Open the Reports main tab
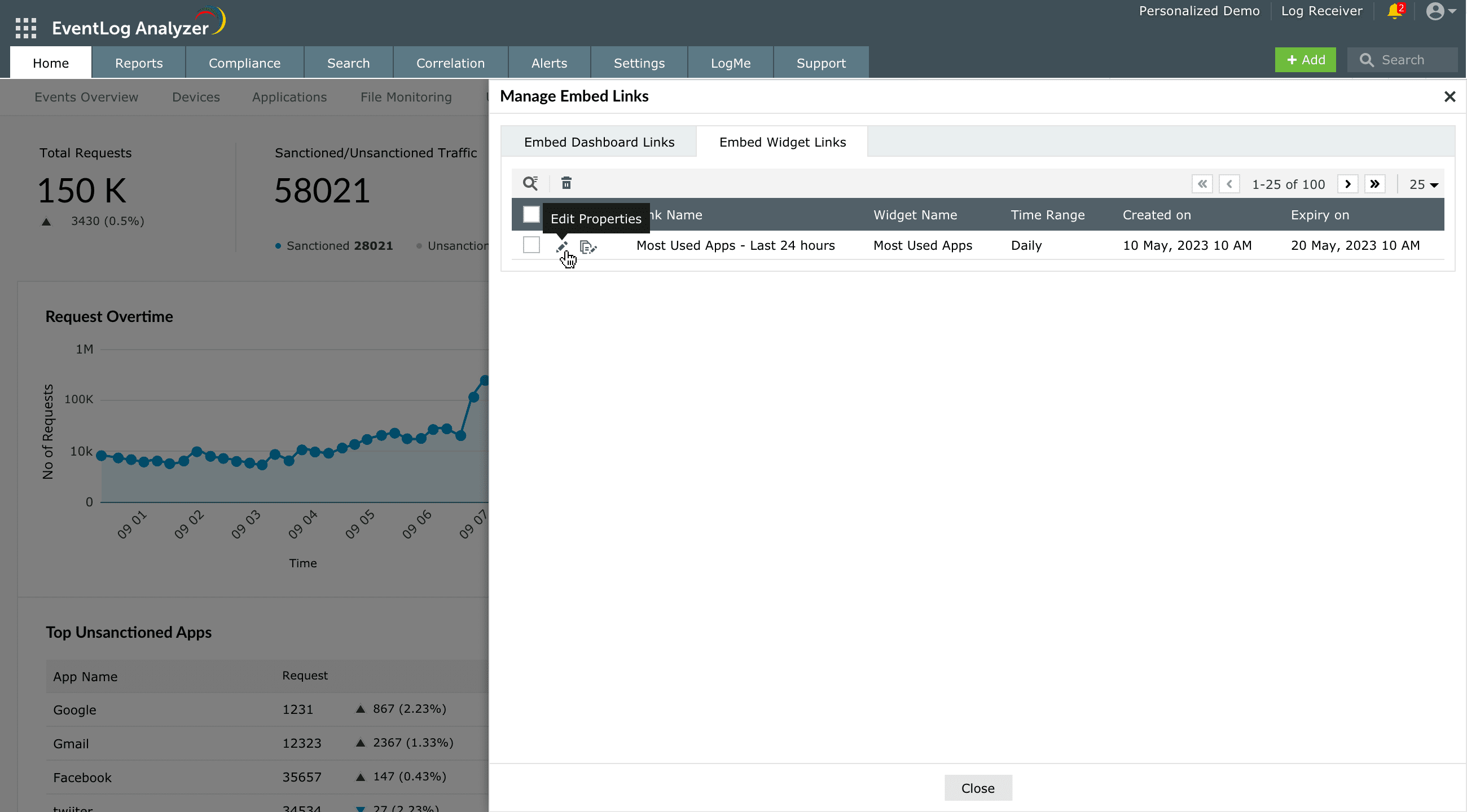 [138, 63]
